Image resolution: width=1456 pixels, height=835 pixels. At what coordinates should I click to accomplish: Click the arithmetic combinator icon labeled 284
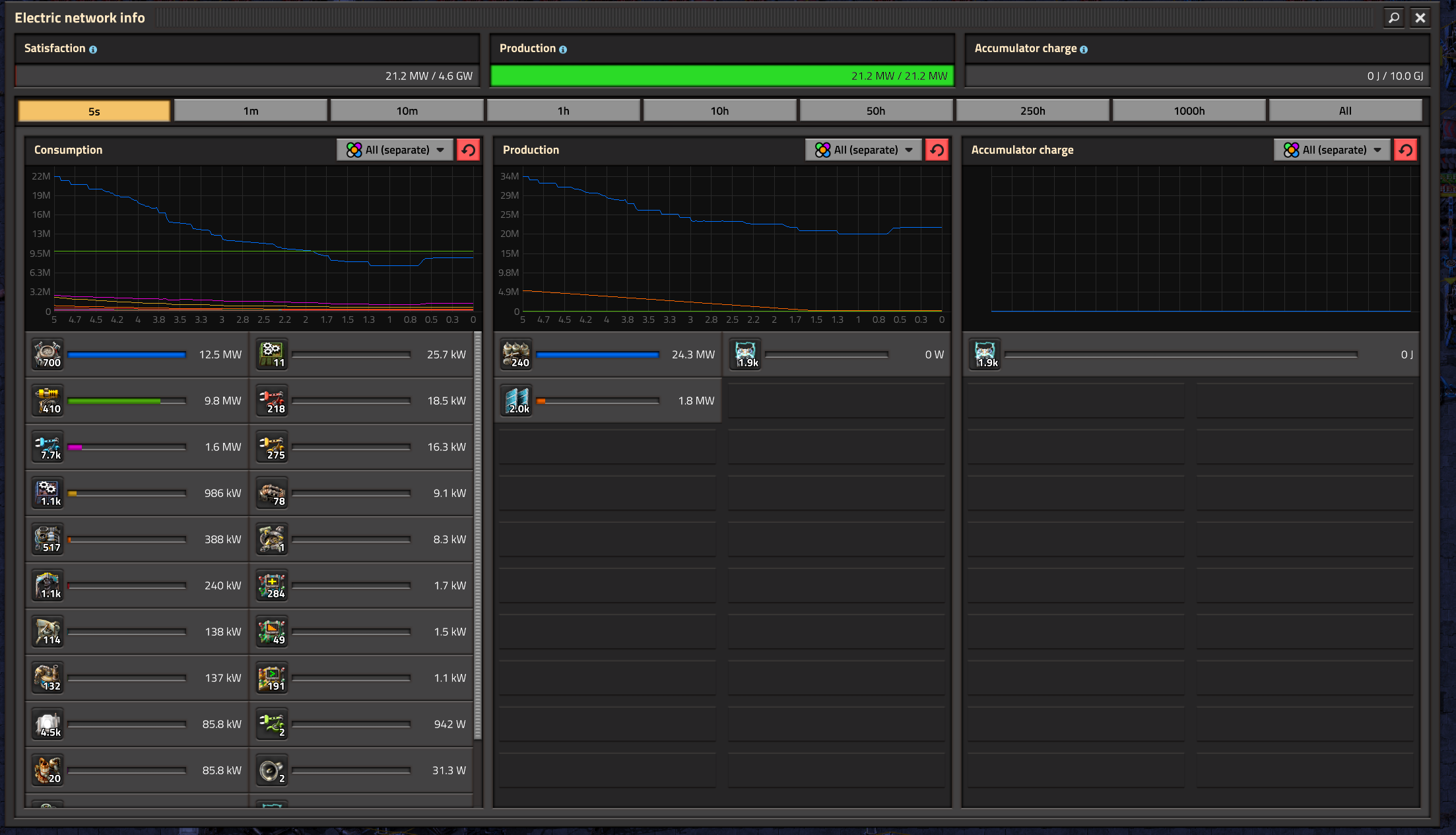tap(272, 585)
